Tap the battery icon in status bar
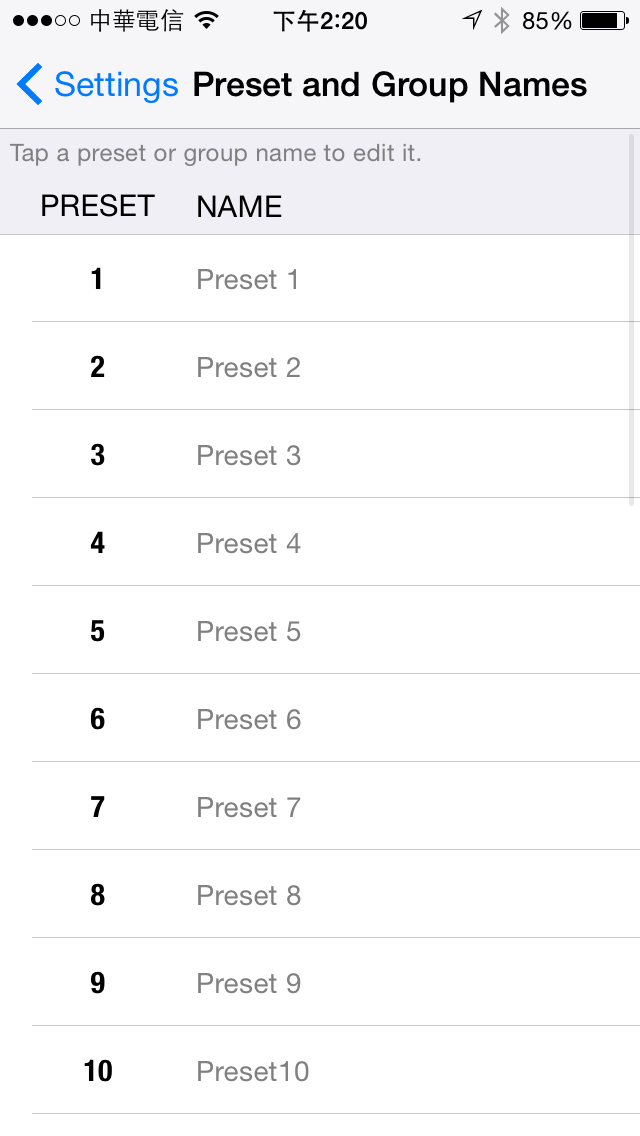Viewport: 640px width, 1136px height. click(x=604, y=21)
